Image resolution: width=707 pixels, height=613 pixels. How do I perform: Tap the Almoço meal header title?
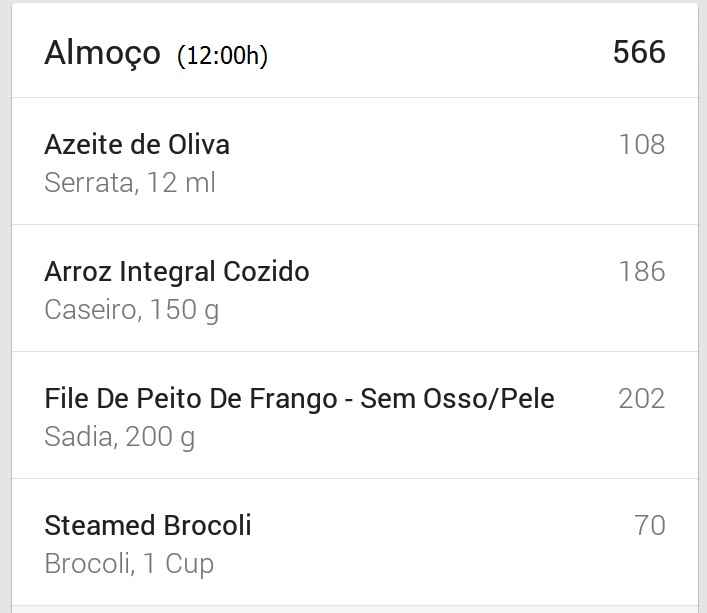pos(102,53)
